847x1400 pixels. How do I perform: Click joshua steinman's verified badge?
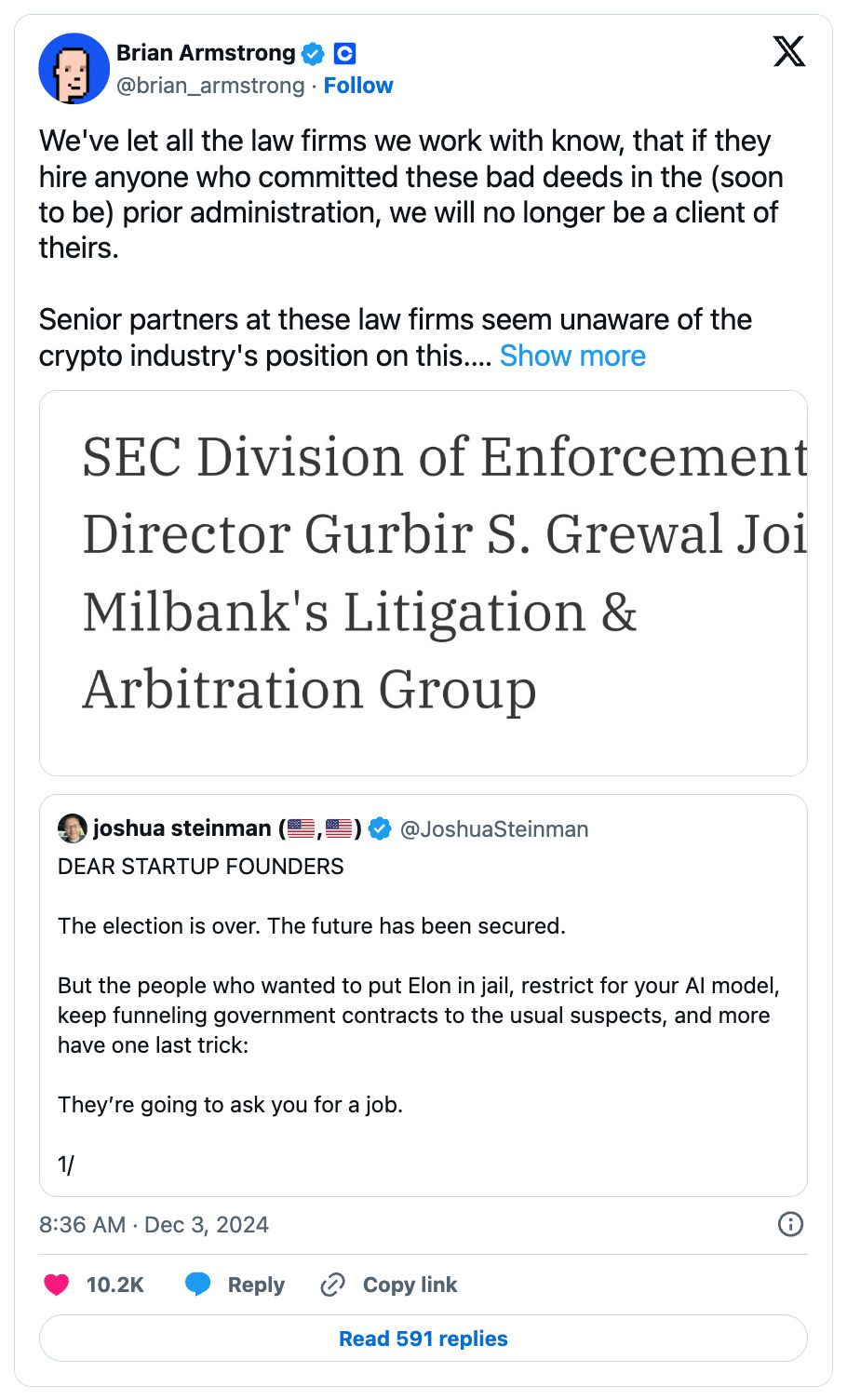380,828
